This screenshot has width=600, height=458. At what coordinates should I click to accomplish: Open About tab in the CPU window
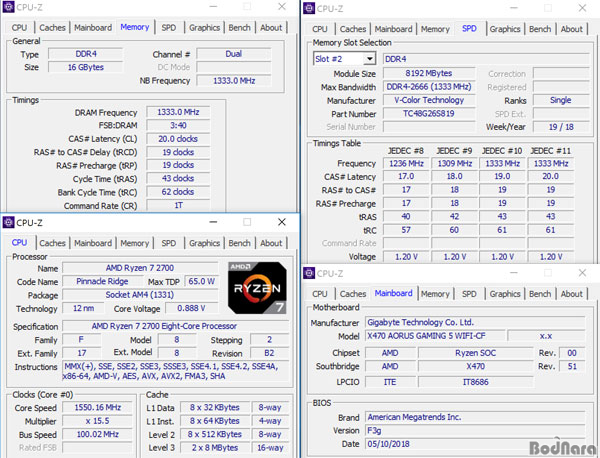point(271,243)
